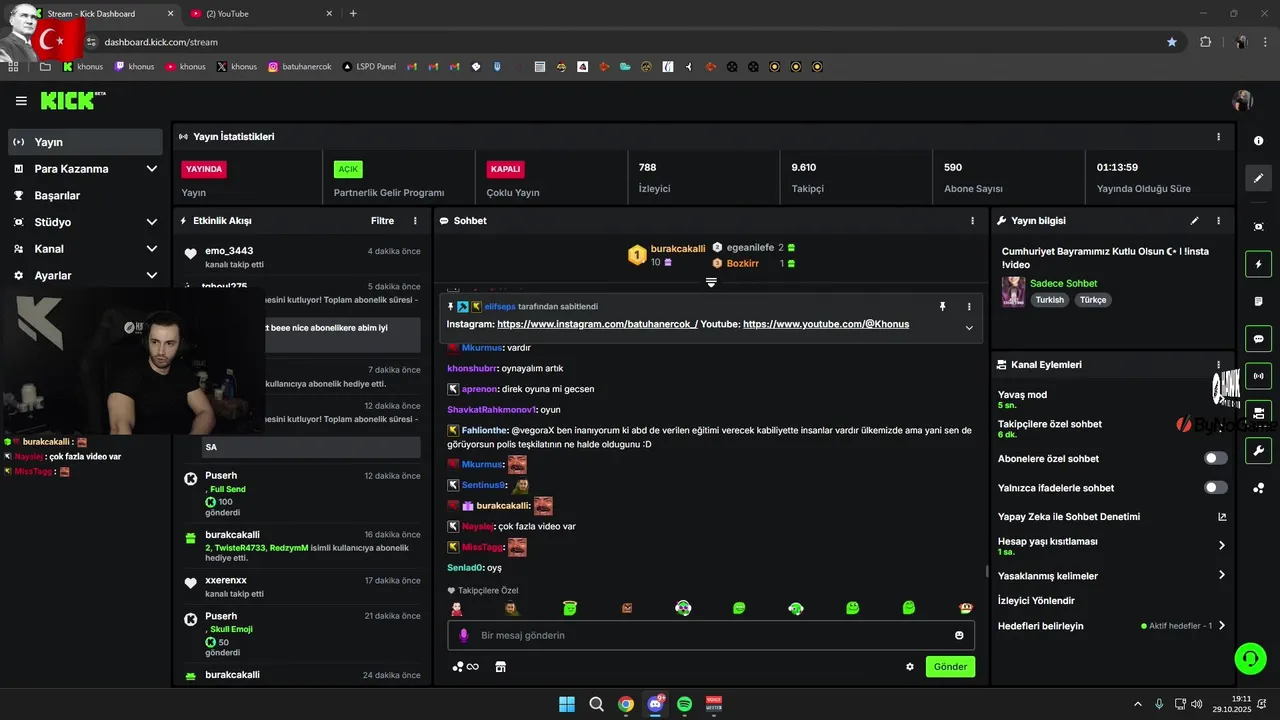Select Yayın in the left sidebar
This screenshot has height=720, width=1280.
(85, 142)
